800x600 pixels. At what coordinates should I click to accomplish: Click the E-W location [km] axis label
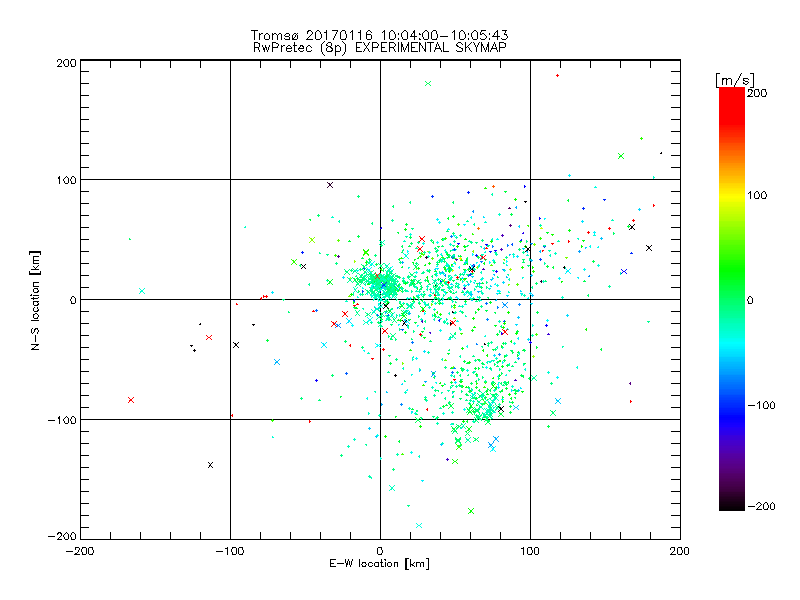coord(379,564)
